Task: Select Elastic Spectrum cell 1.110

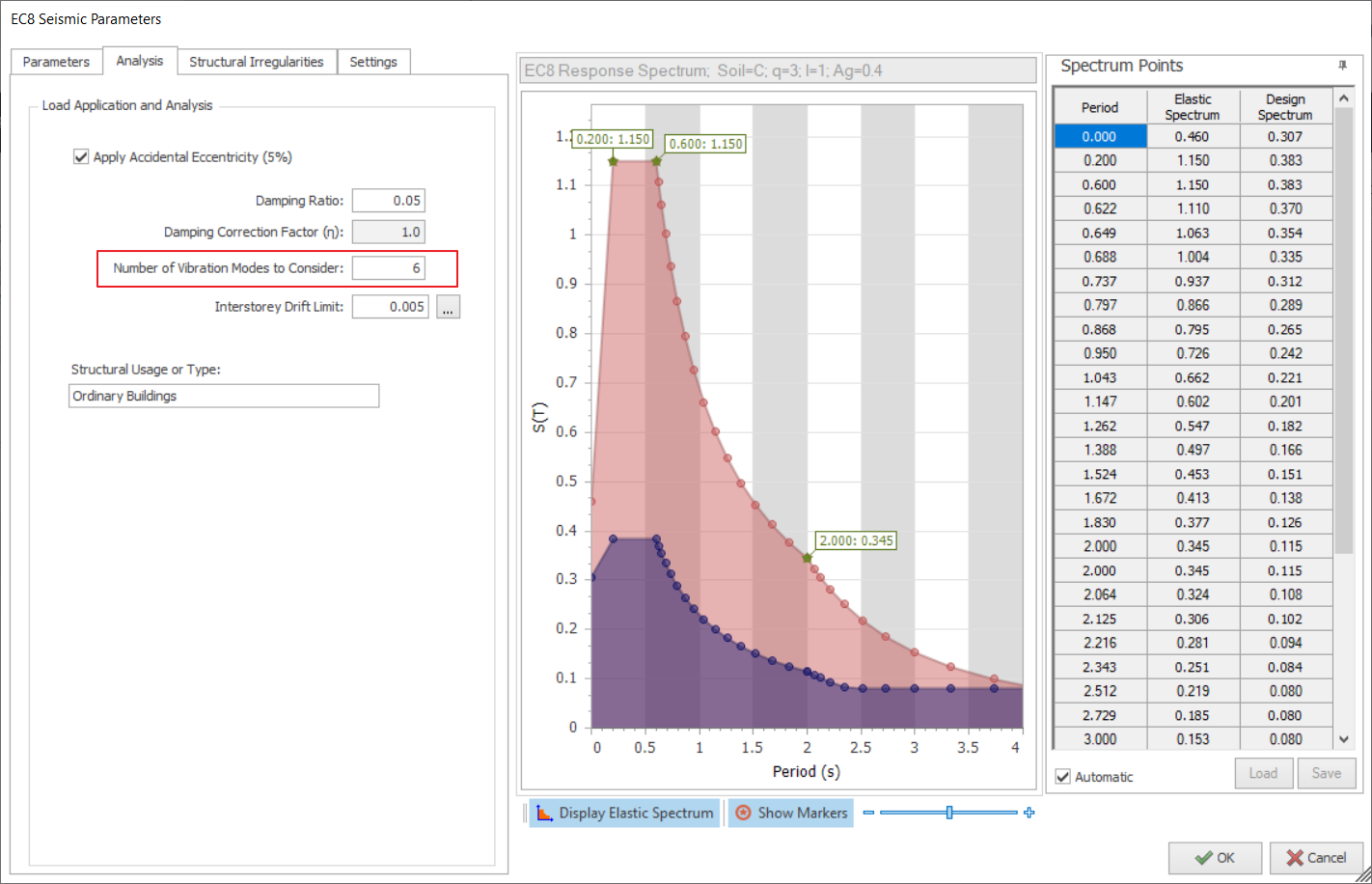Action: pyautogui.click(x=1193, y=208)
